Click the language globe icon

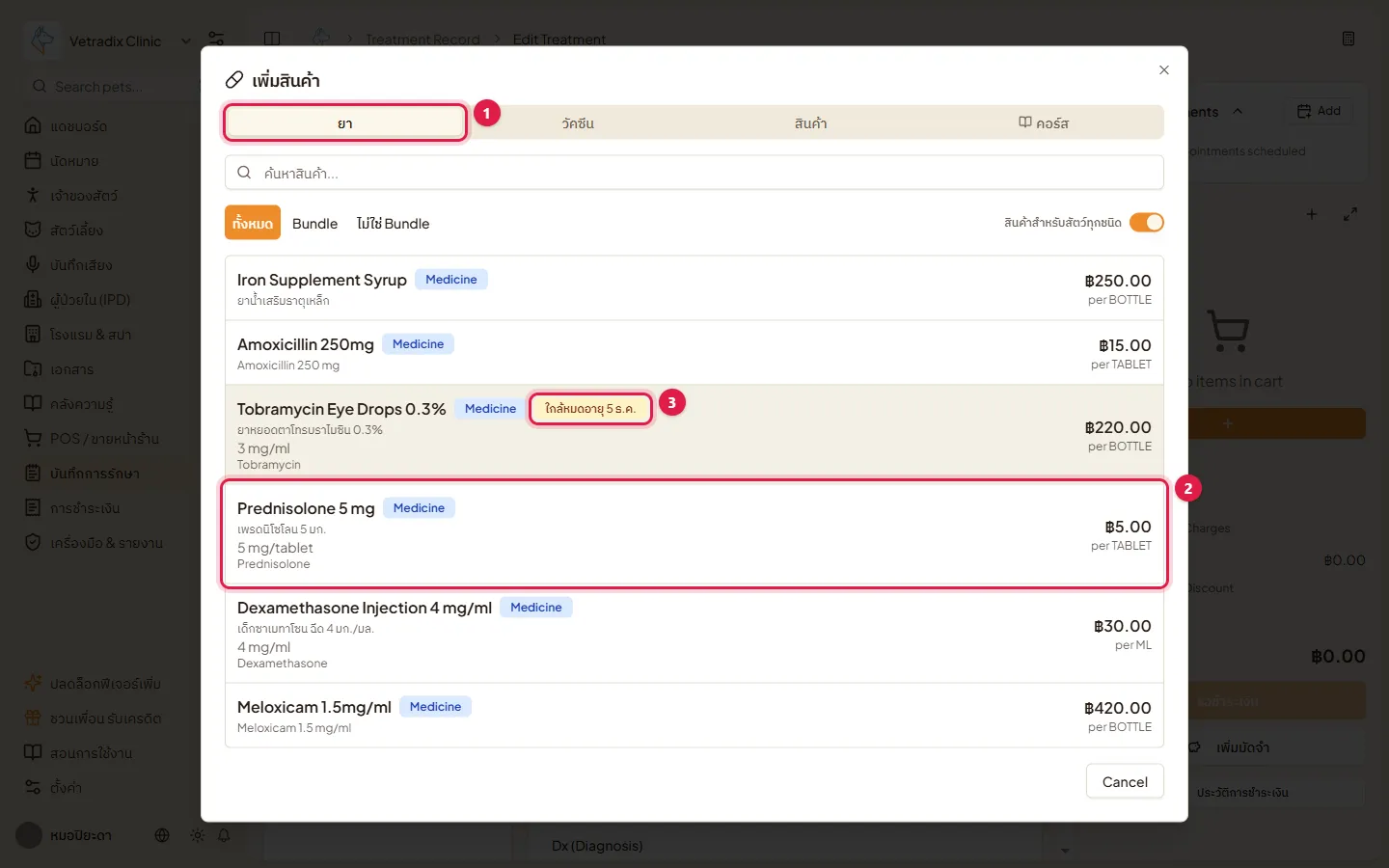point(162,835)
